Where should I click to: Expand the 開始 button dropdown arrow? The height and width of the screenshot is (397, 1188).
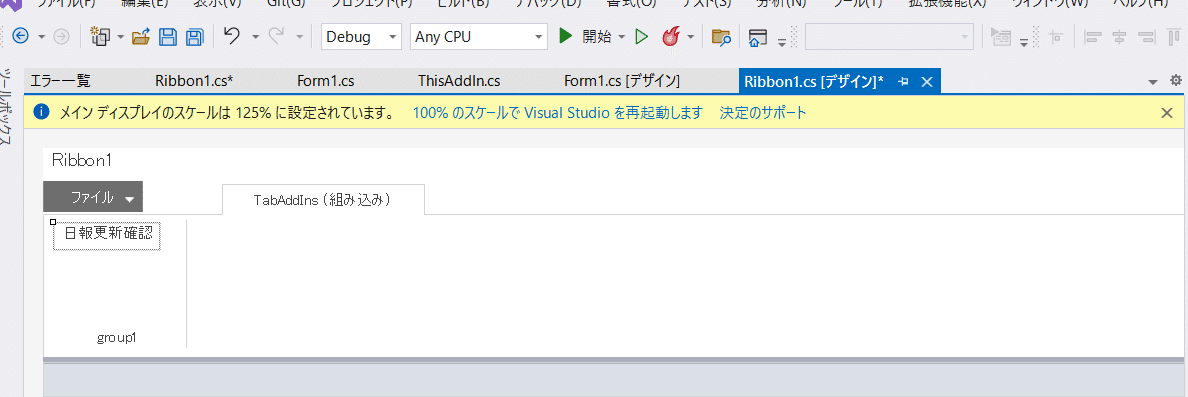point(621,36)
